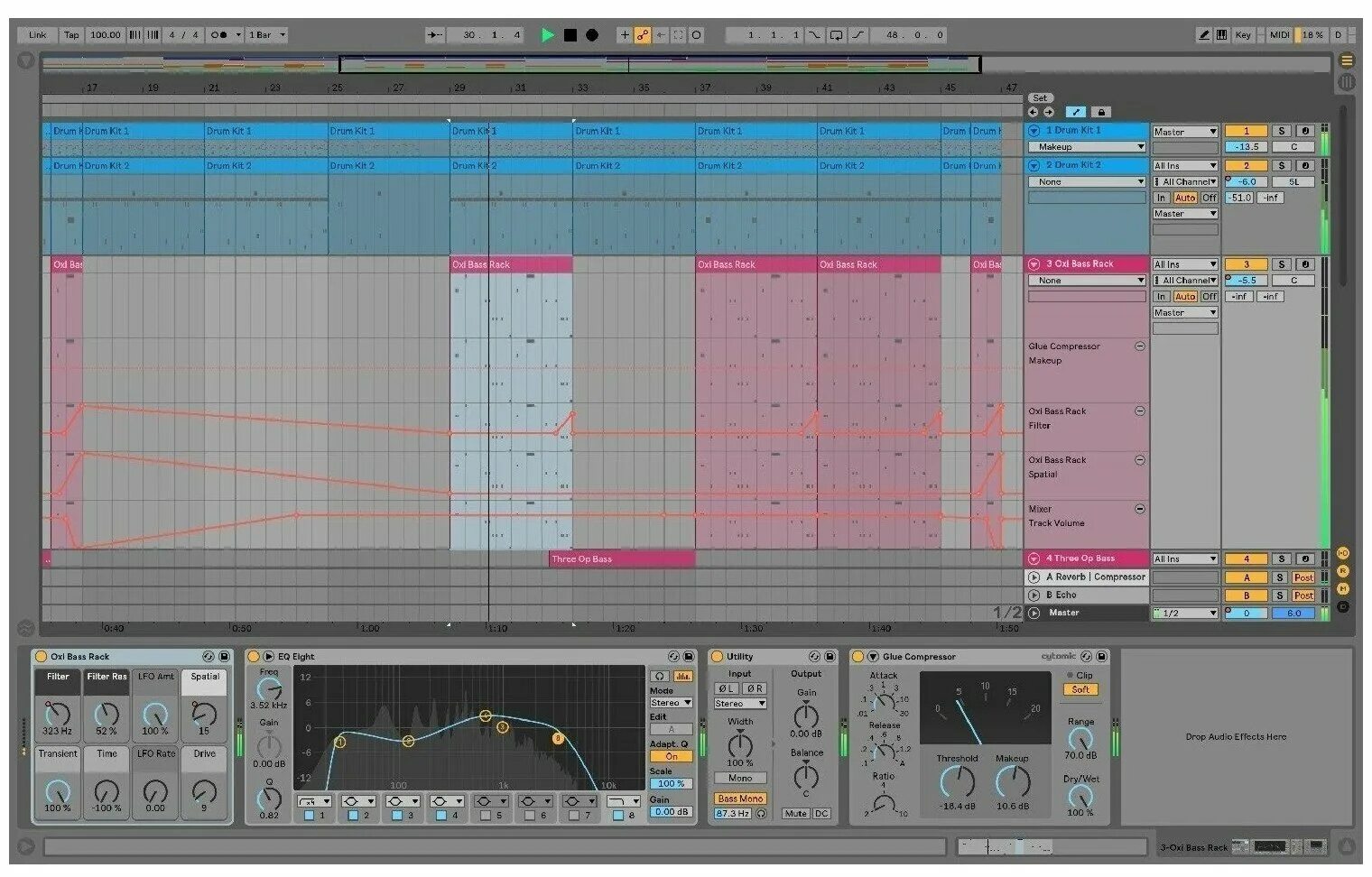Select the Three Op Bass clip

[x=622, y=559]
